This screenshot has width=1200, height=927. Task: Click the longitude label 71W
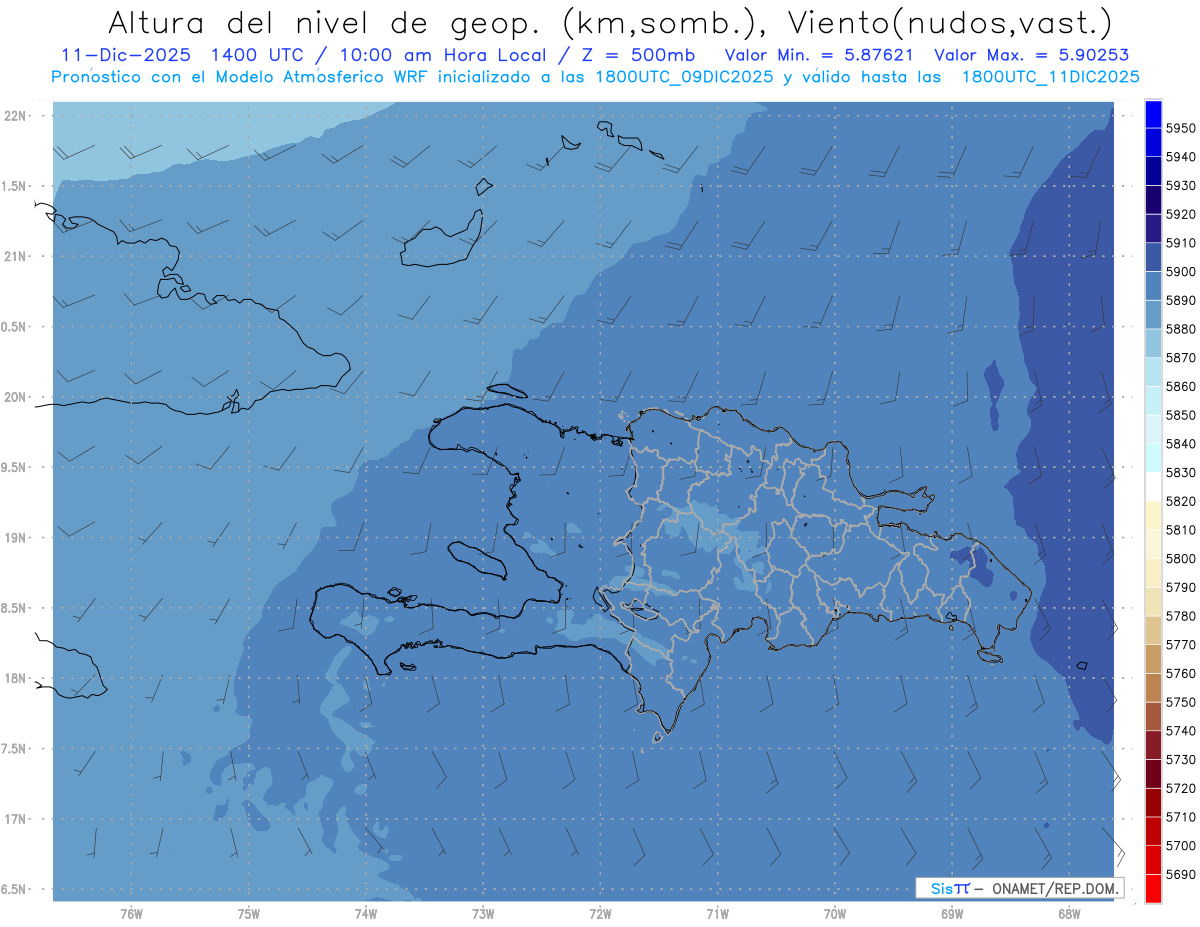pos(717,914)
